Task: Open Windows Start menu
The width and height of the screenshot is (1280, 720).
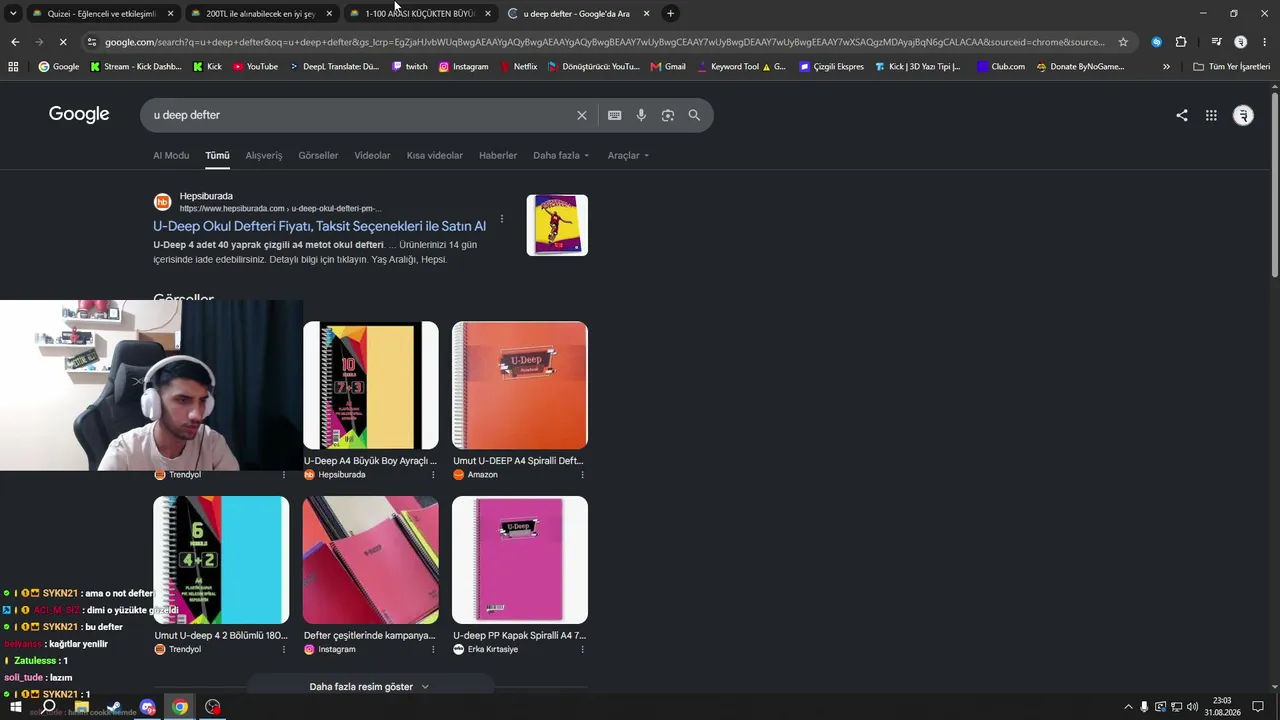Action: click(15, 707)
